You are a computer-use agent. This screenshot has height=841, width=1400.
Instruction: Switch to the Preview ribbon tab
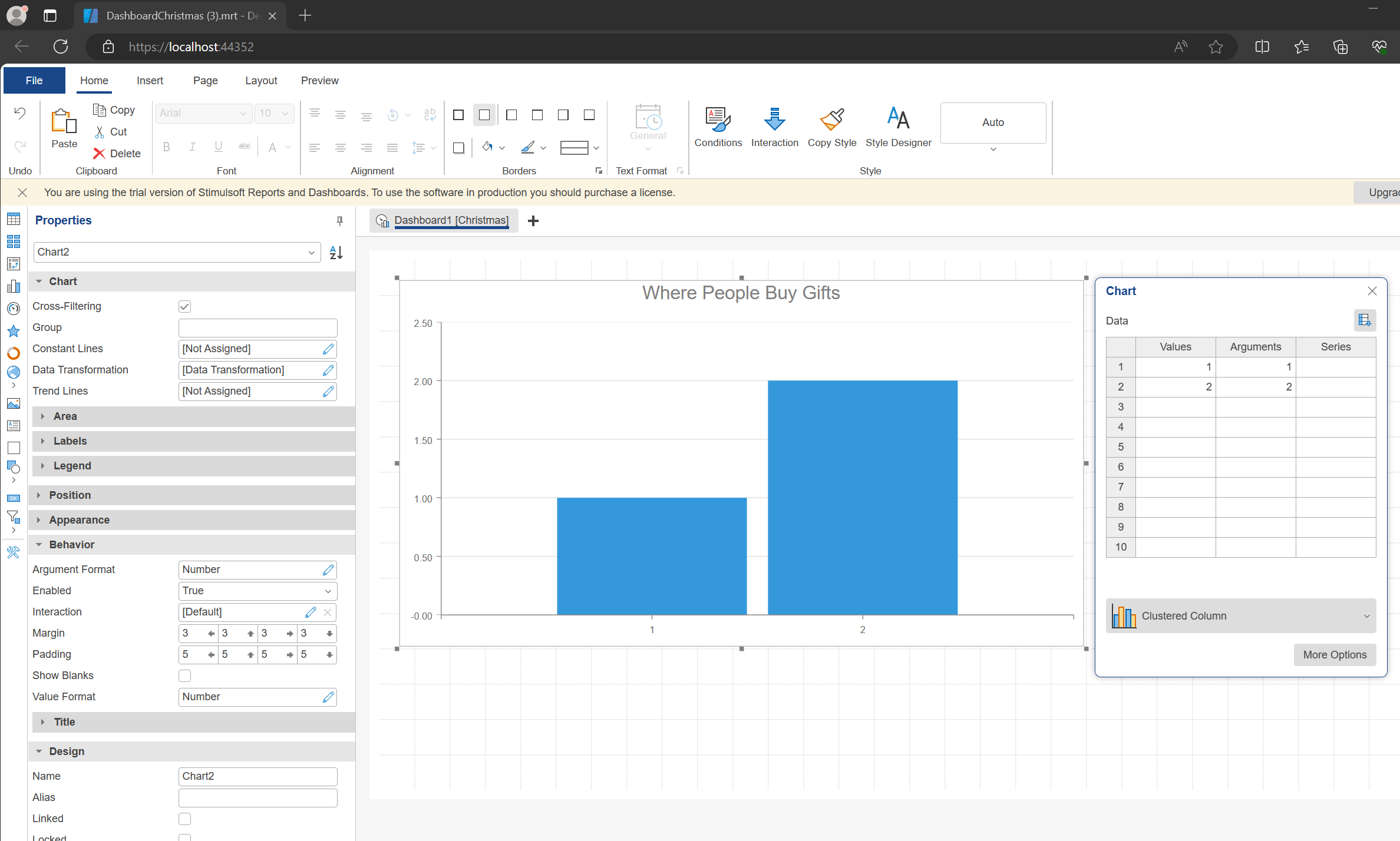(x=318, y=81)
